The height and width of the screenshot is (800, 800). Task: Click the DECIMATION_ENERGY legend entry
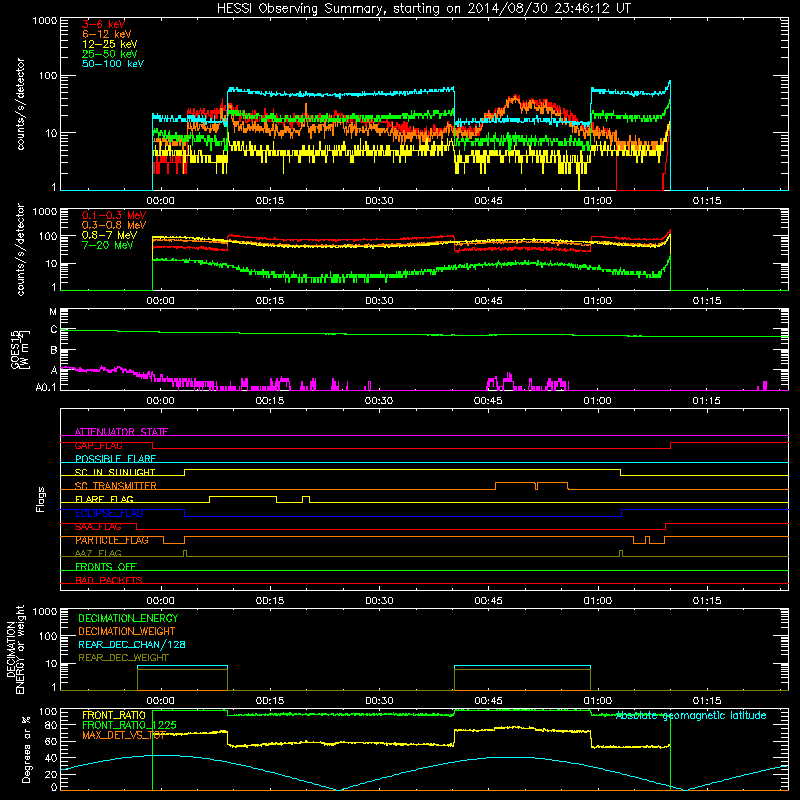(128, 618)
